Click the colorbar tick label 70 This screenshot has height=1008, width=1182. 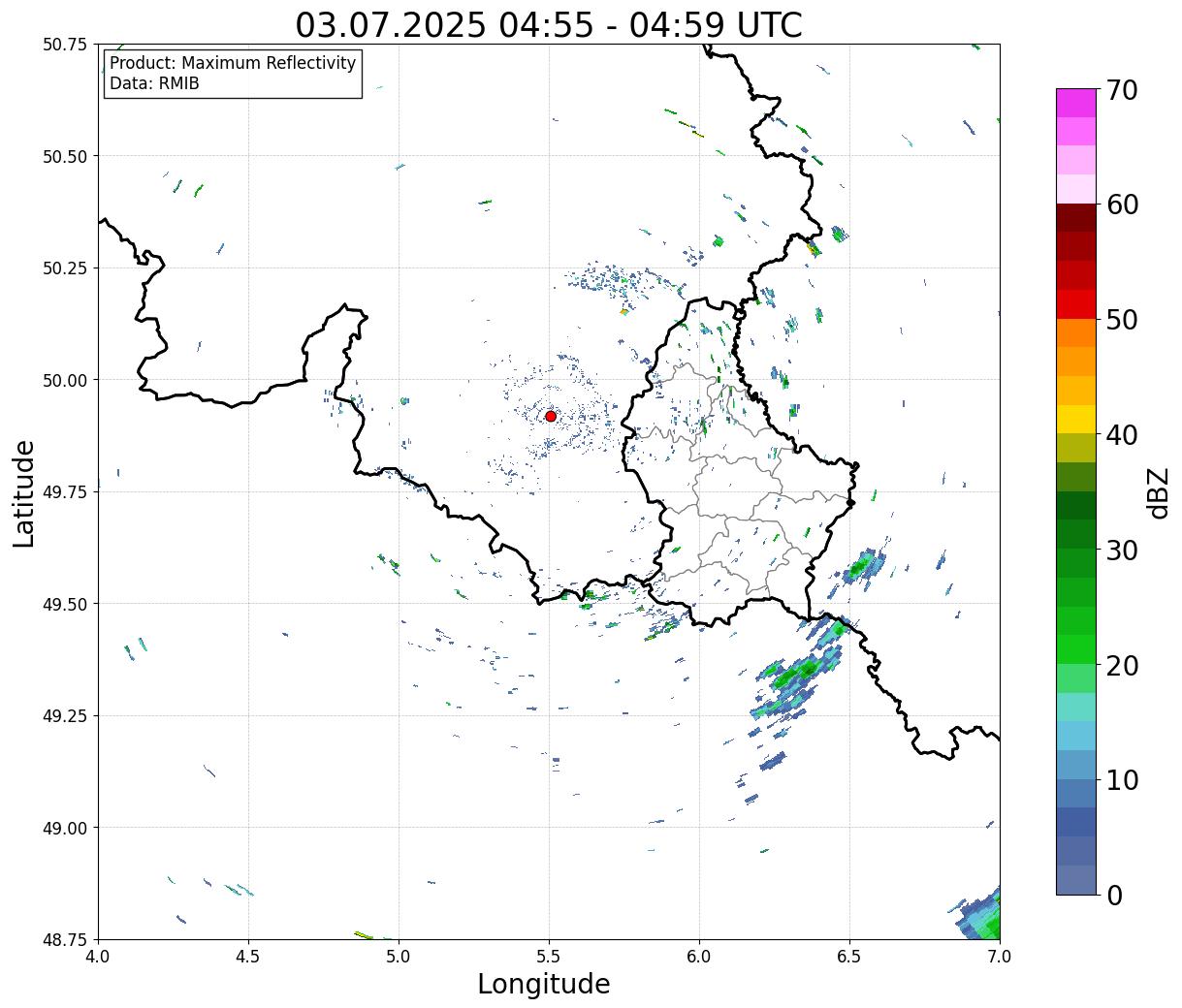(x=1122, y=90)
